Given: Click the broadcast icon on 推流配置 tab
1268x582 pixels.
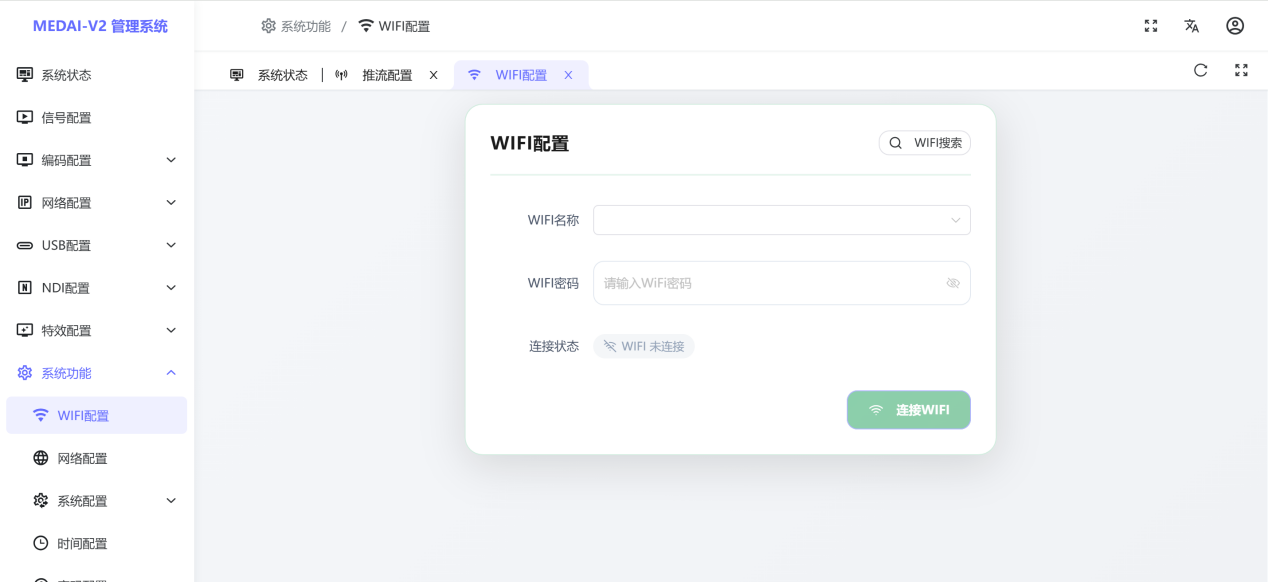Looking at the screenshot, I should click(341, 75).
